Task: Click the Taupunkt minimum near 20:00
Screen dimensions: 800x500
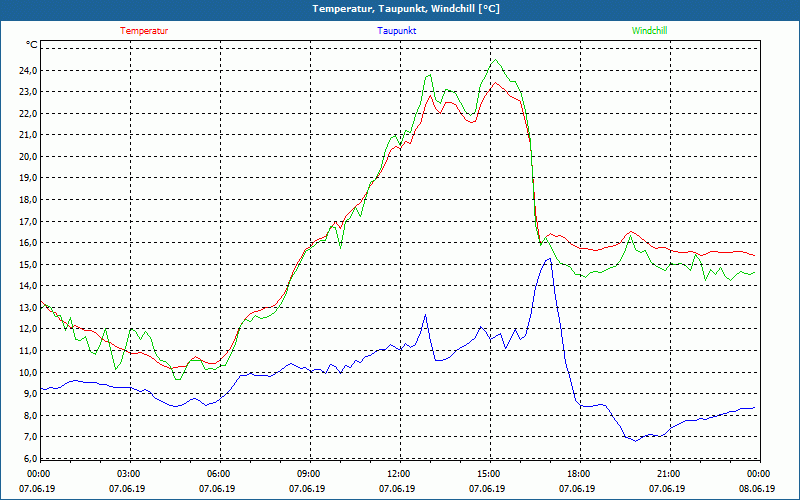Action: (635, 440)
